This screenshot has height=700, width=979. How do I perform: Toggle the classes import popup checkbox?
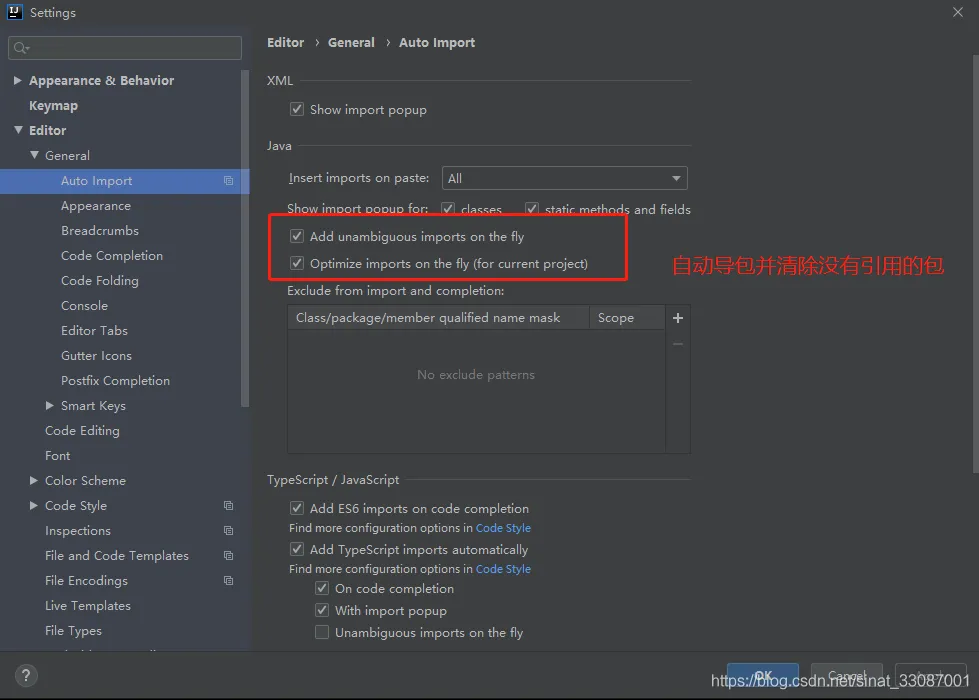448,209
